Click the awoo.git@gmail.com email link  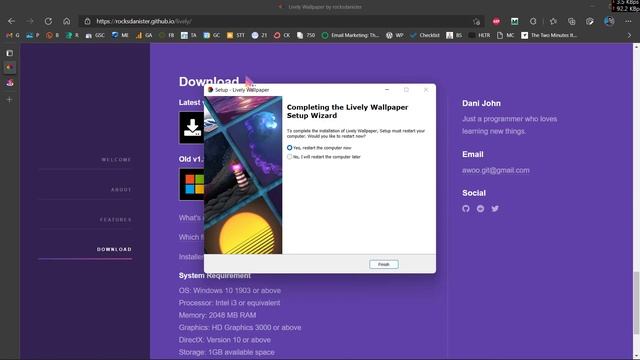(496, 170)
